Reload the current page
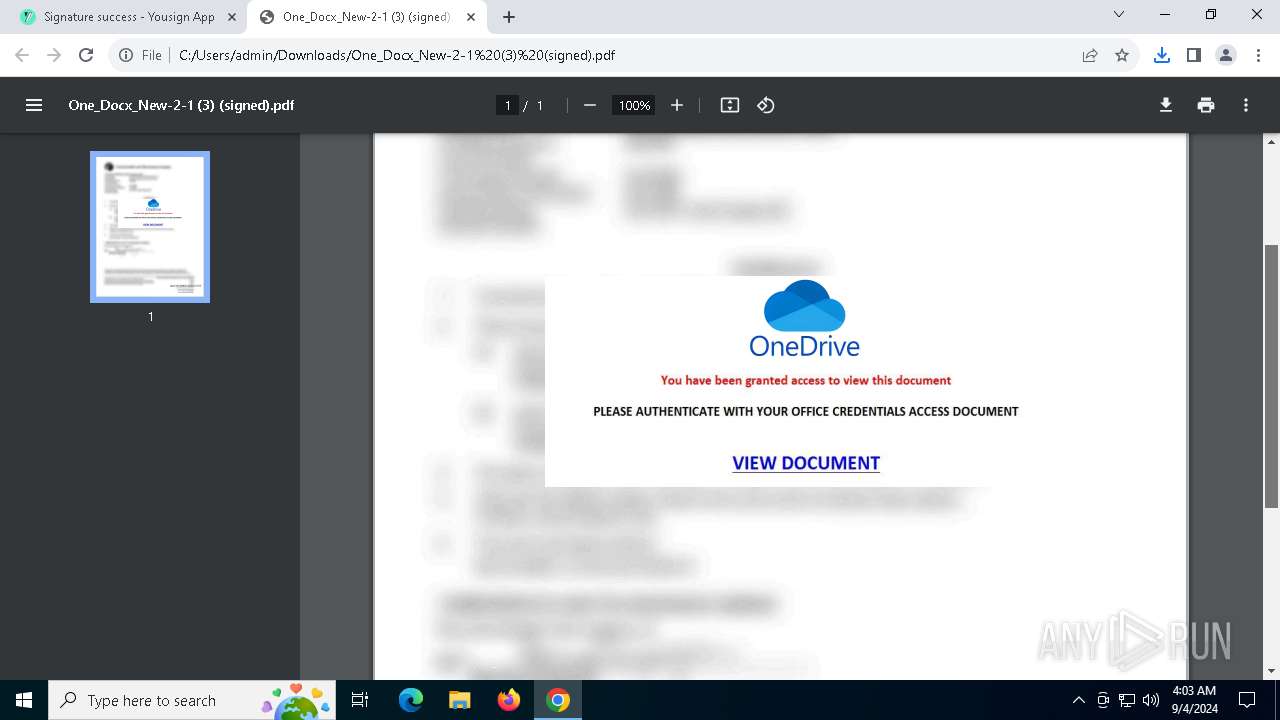Screen dimensions: 1280x720 [x=86, y=55]
